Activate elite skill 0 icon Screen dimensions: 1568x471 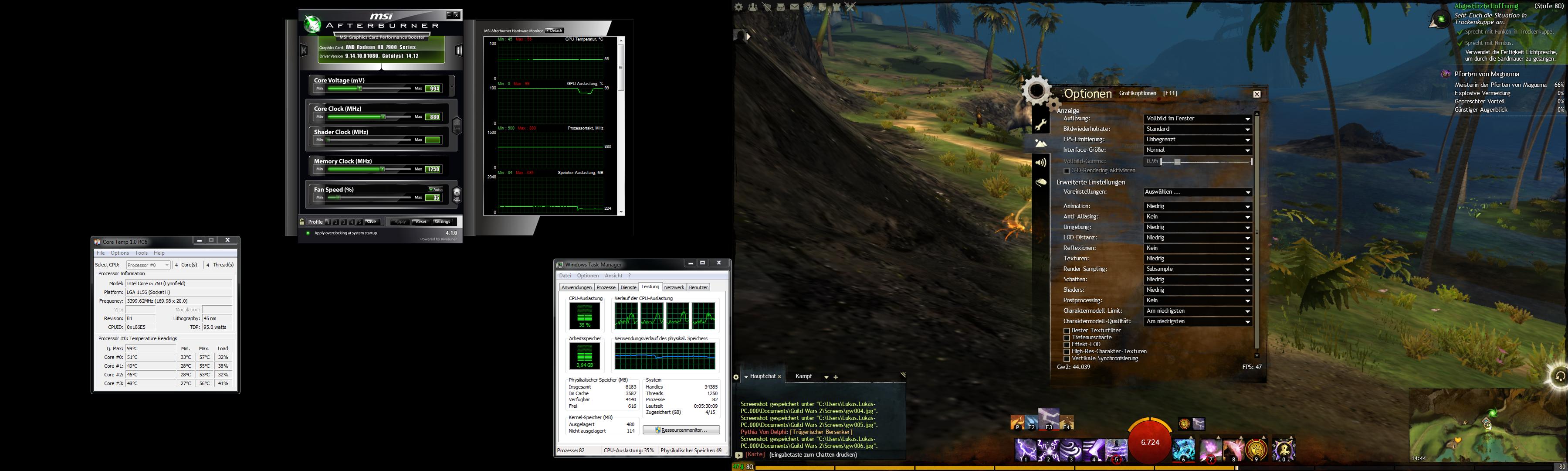pyautogui.click(x=1284, y=450)
